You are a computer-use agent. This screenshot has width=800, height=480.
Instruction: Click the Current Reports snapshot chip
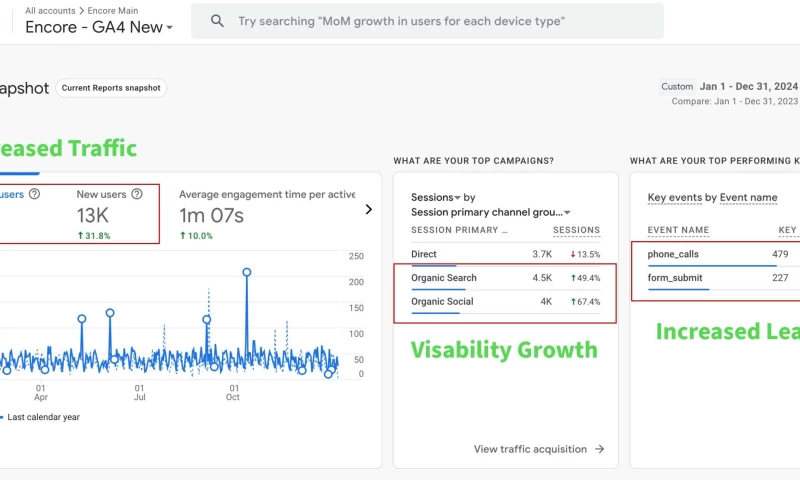(111, 88)
